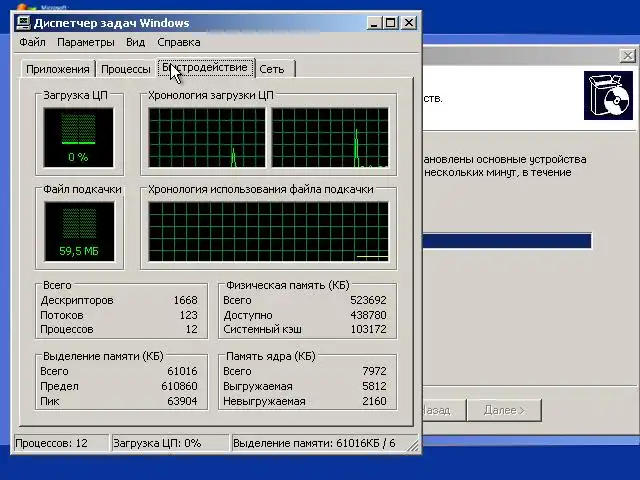Open the Параметры menu

pos(86,42)
